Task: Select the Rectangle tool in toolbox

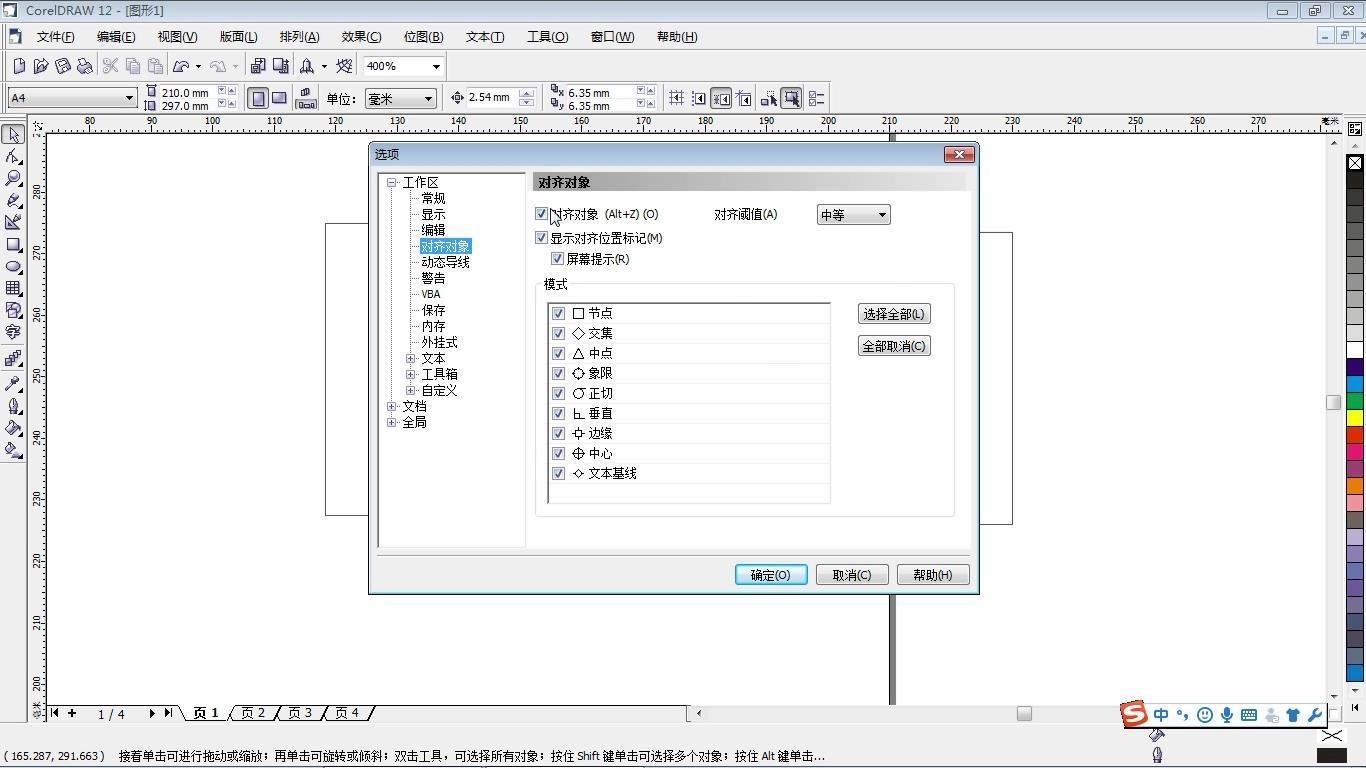Action: (13, 245)
